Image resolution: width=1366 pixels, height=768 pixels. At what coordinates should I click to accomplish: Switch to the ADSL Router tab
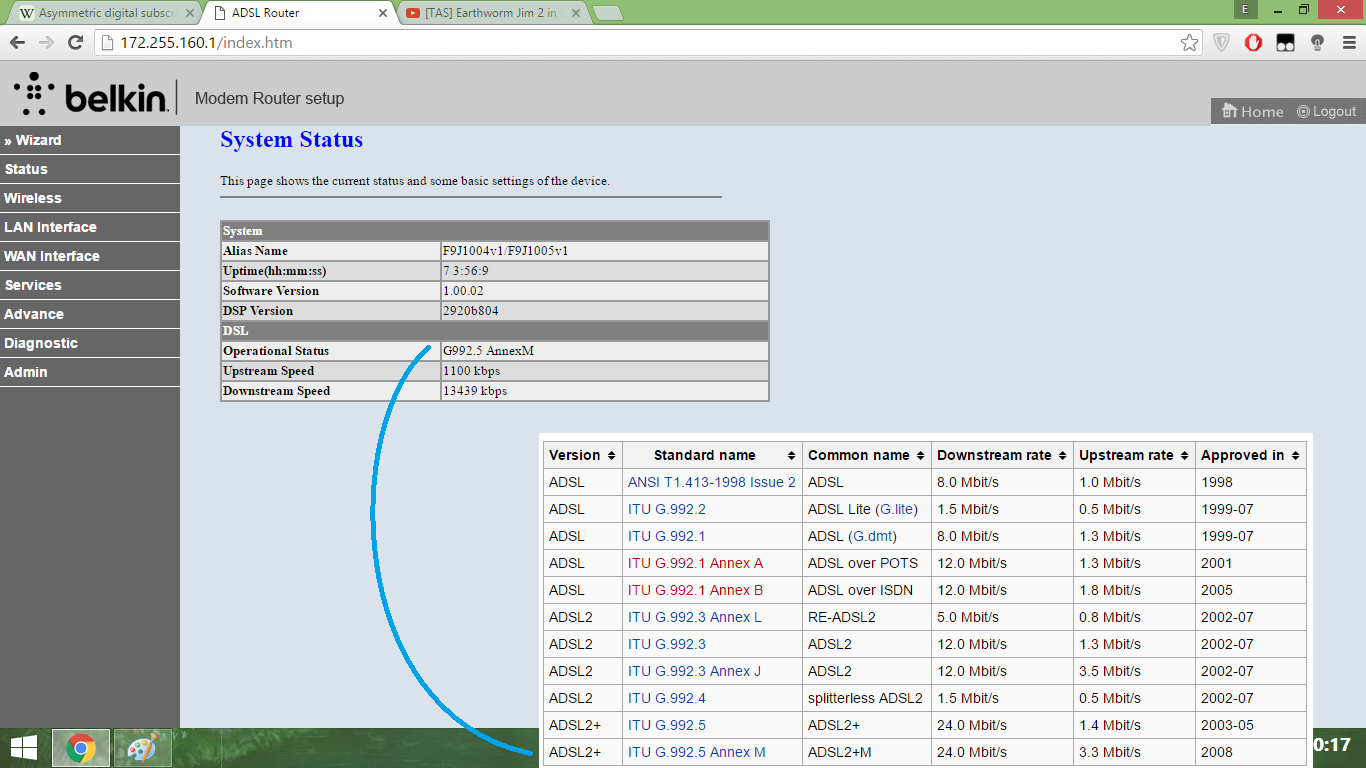[x=298, y=13]
